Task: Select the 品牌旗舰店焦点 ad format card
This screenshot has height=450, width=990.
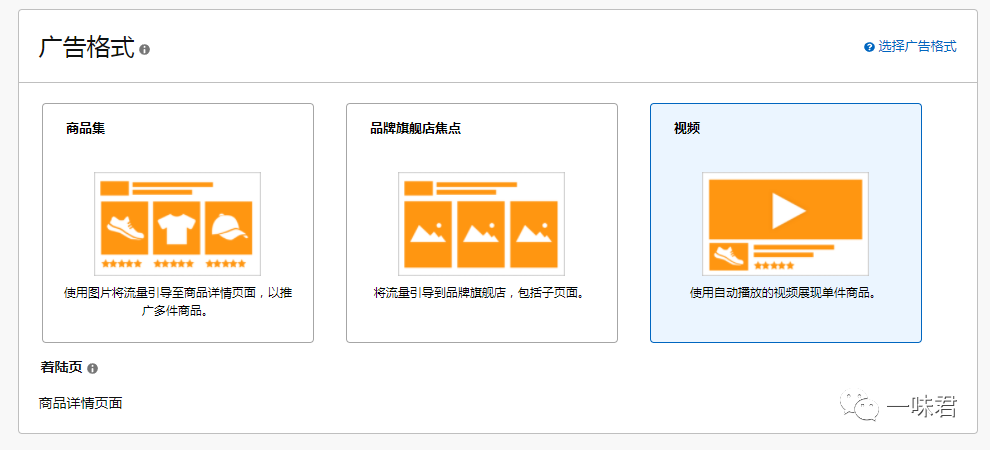Action: click(482, 223)
